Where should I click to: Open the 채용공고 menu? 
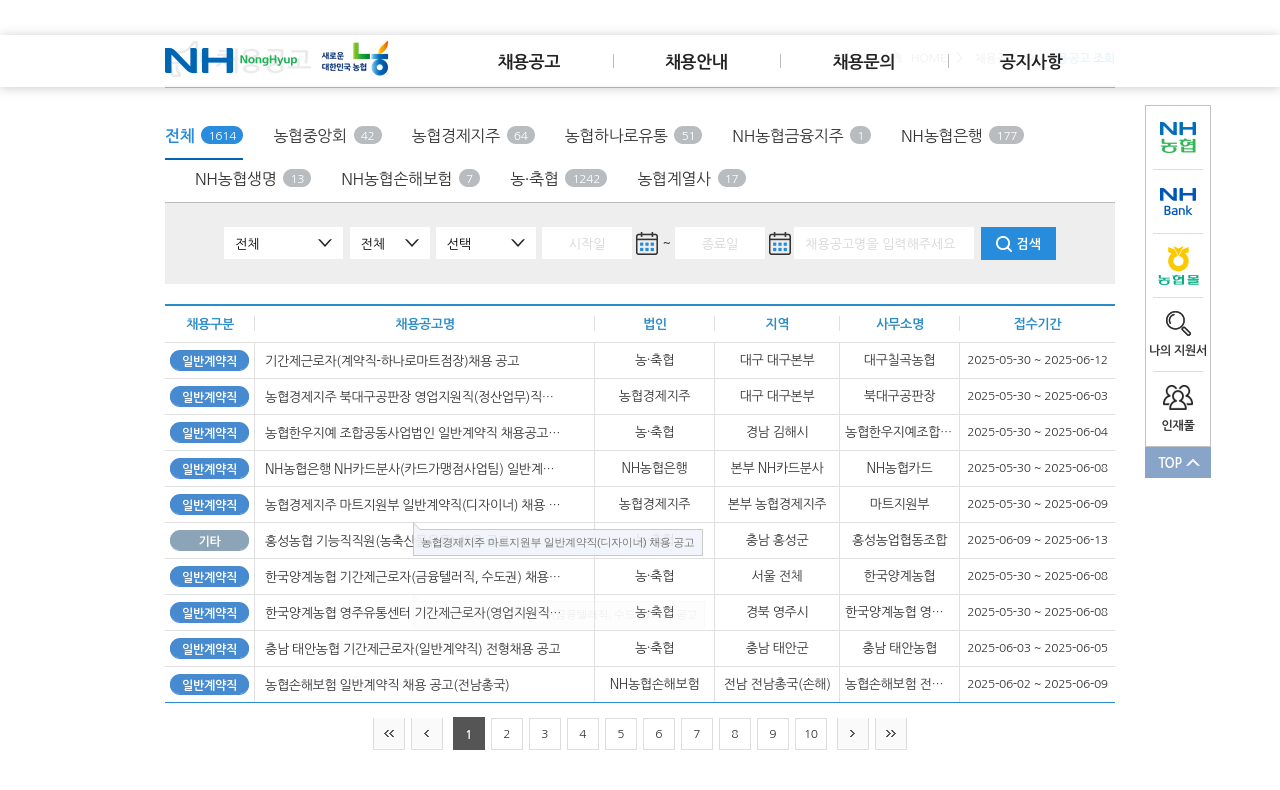pyautogui.click(x=529, y=61)
